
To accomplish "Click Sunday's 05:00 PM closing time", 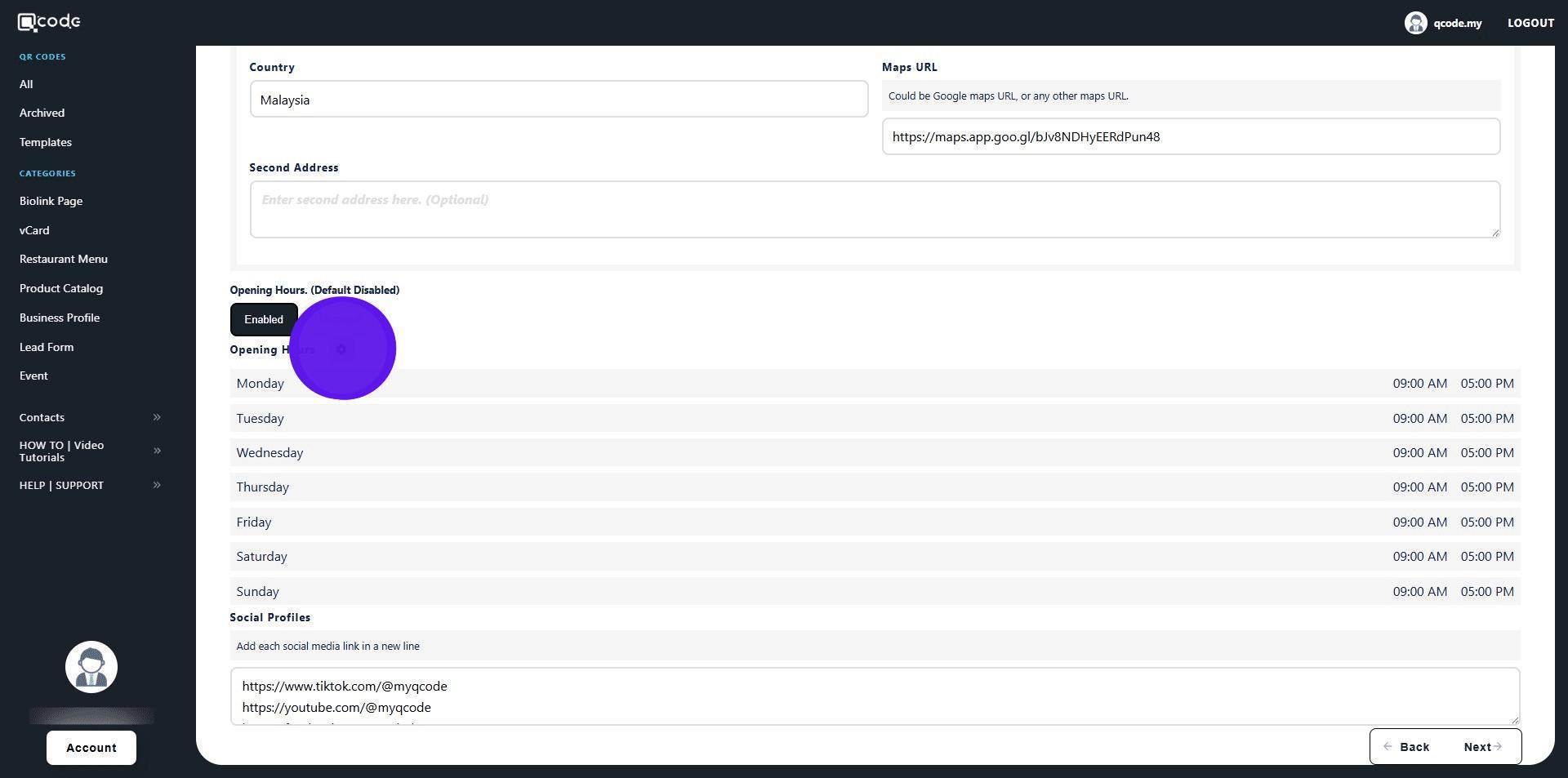I will pos(1487,591).
